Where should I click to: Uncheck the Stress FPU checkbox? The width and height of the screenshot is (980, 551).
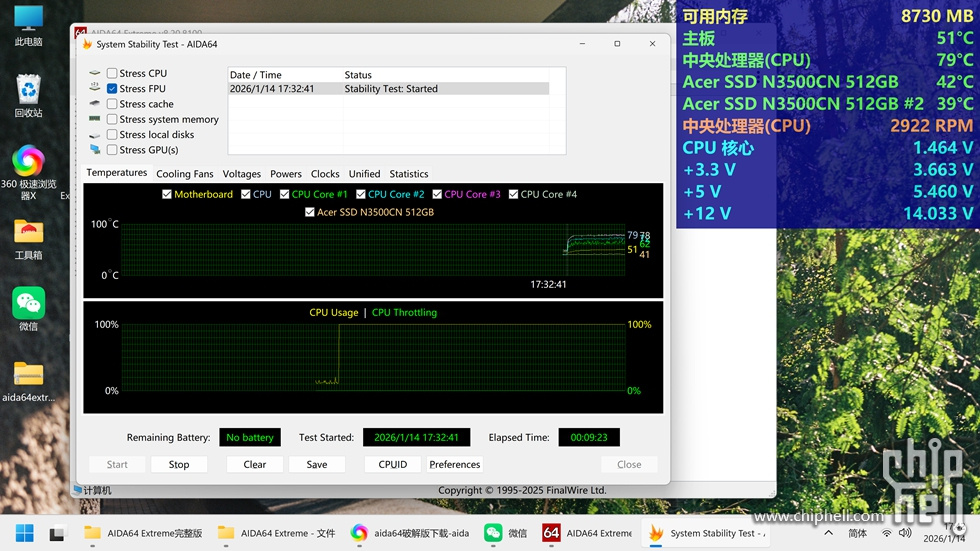(112, 89)
